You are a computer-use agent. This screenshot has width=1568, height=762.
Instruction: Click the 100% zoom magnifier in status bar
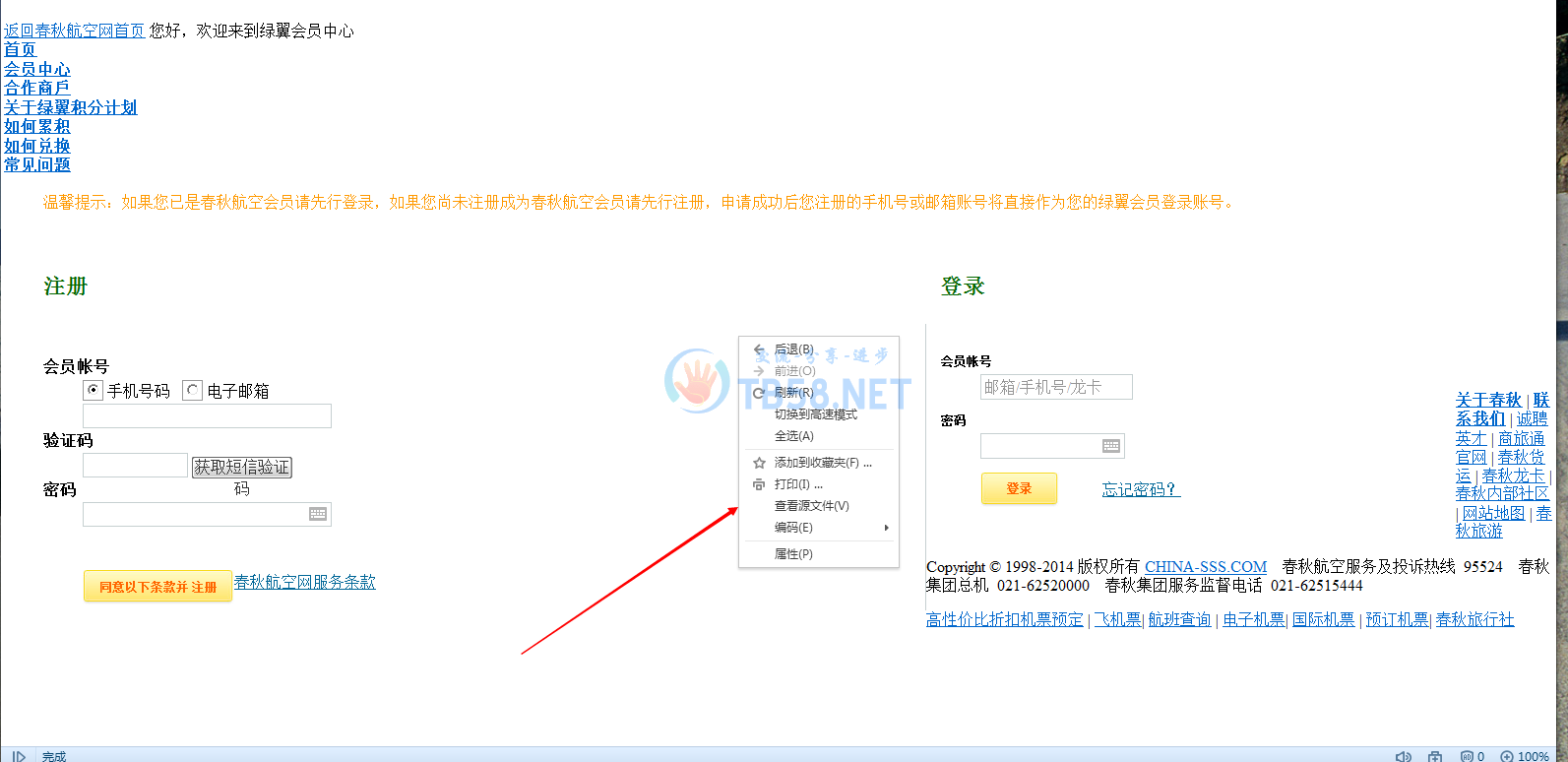(1507, 756)
